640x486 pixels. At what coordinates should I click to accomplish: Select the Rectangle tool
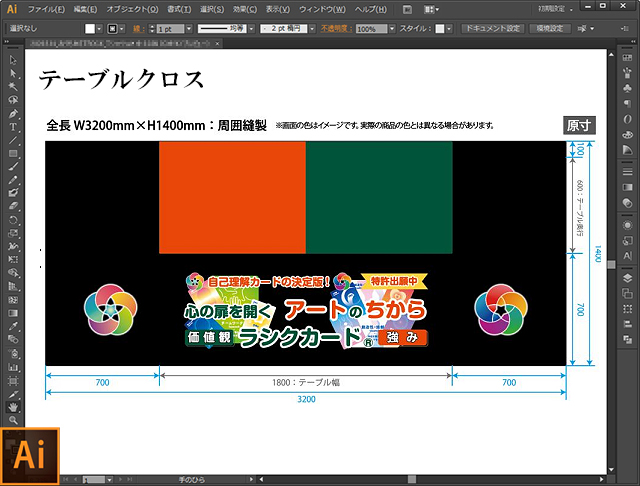tap(13, 153)
